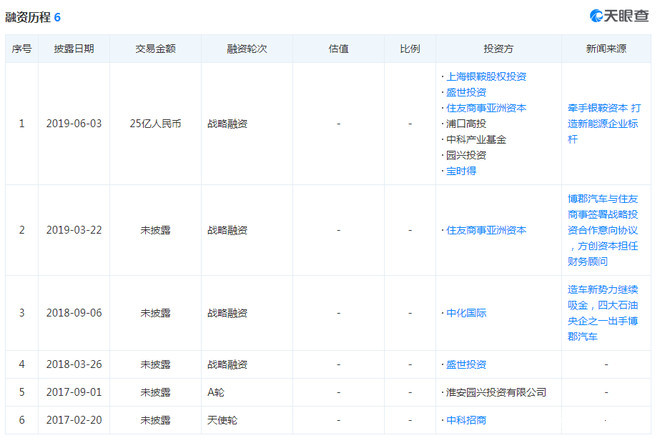
Task: Select 中科产业基金 investor text
Action: (476, 139)
